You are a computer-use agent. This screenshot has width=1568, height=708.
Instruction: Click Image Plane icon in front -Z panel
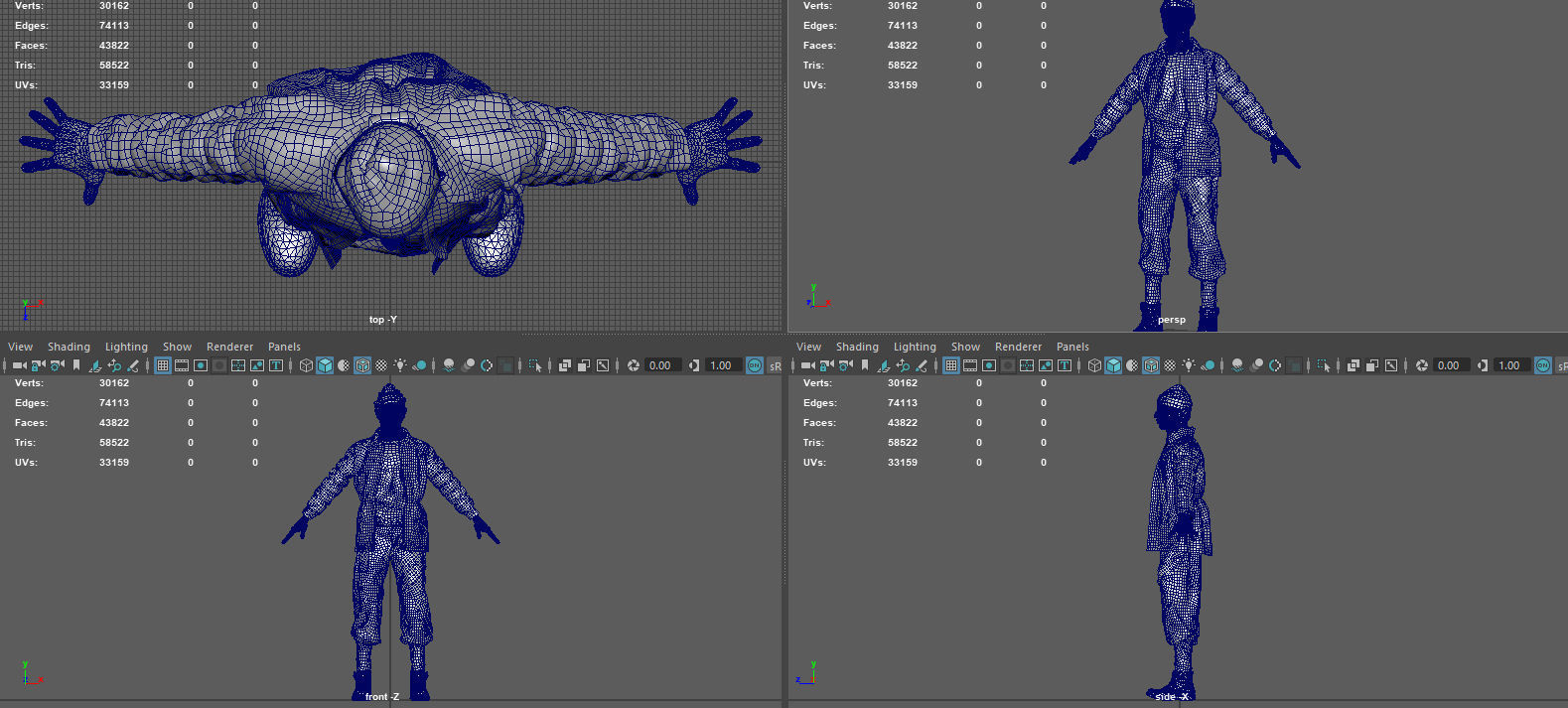[x=95, y=365]
